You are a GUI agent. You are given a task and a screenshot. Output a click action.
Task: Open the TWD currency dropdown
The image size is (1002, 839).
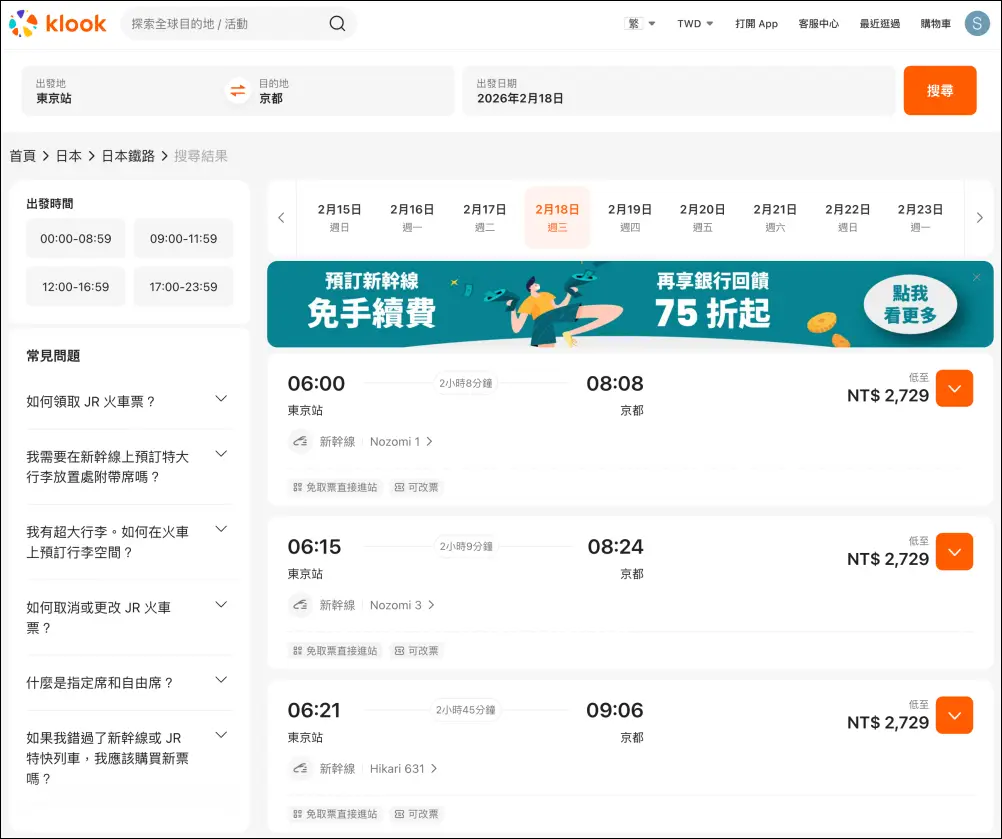point(695,24)
